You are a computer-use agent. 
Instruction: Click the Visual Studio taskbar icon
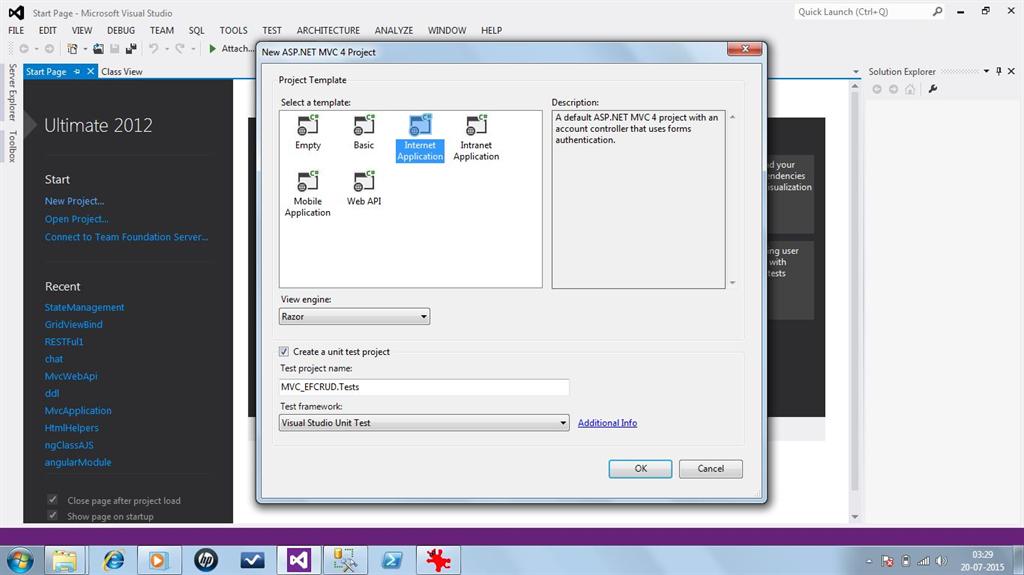(x=298, y=560)
